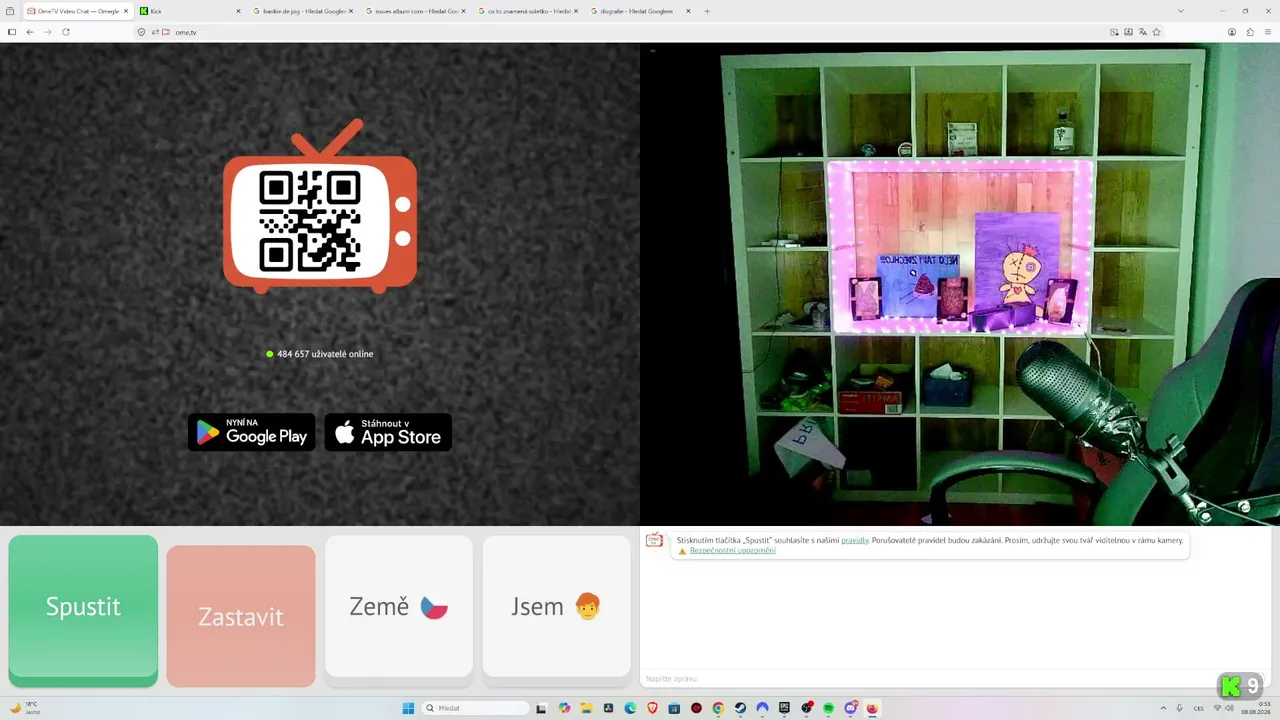
Task: Go back to the previous page
Action: (30, 32)
